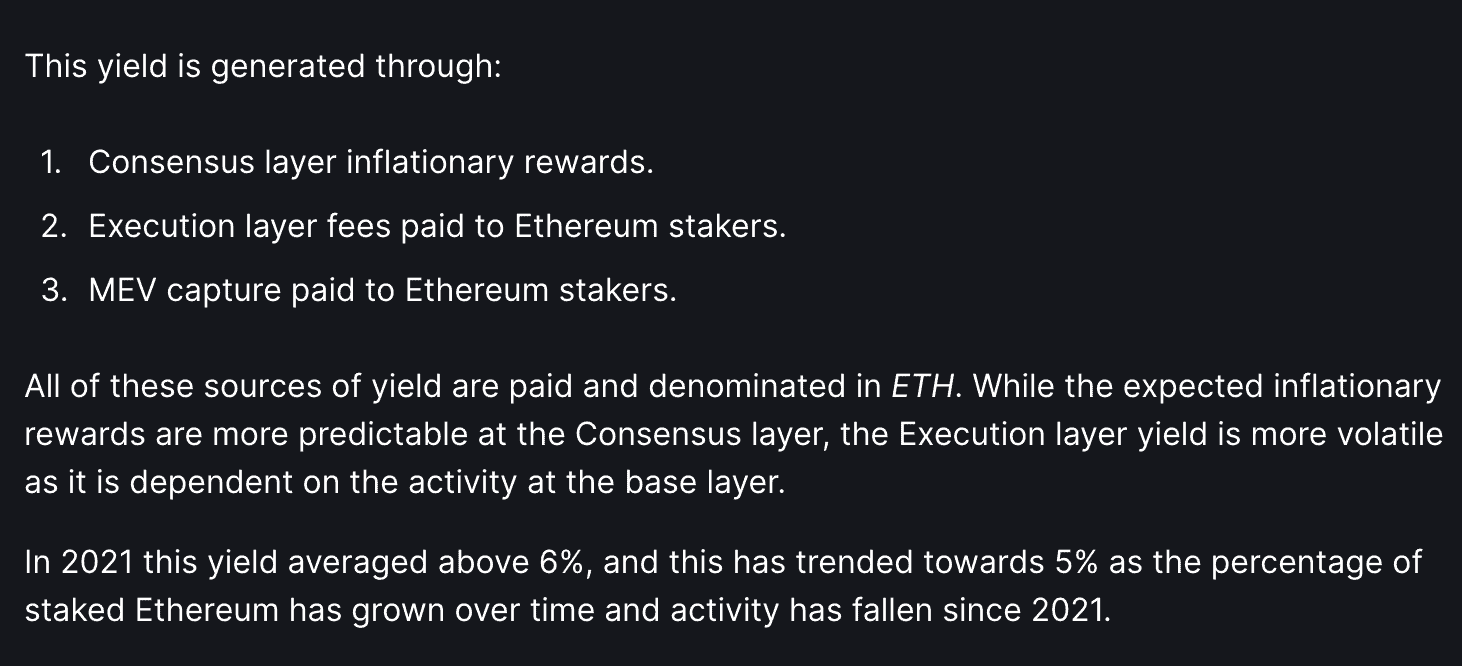Click the italic word ETH
1462x666 pixels.
(x=922, y=387)
